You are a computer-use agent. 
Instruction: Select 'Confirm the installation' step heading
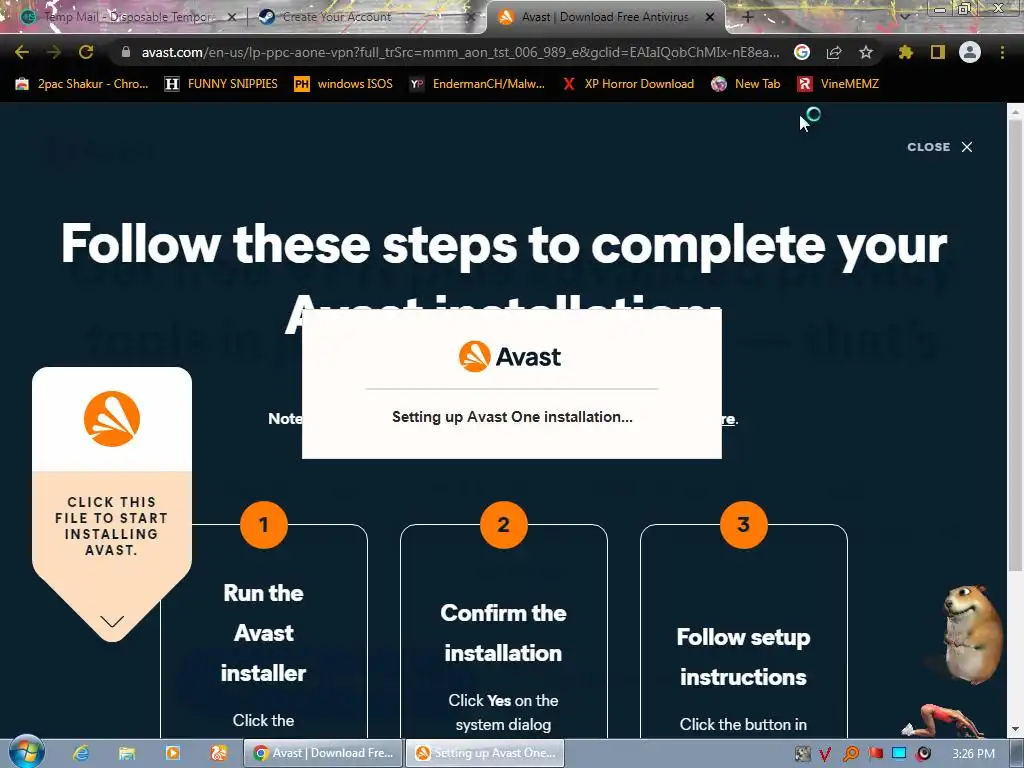[503, 633]
